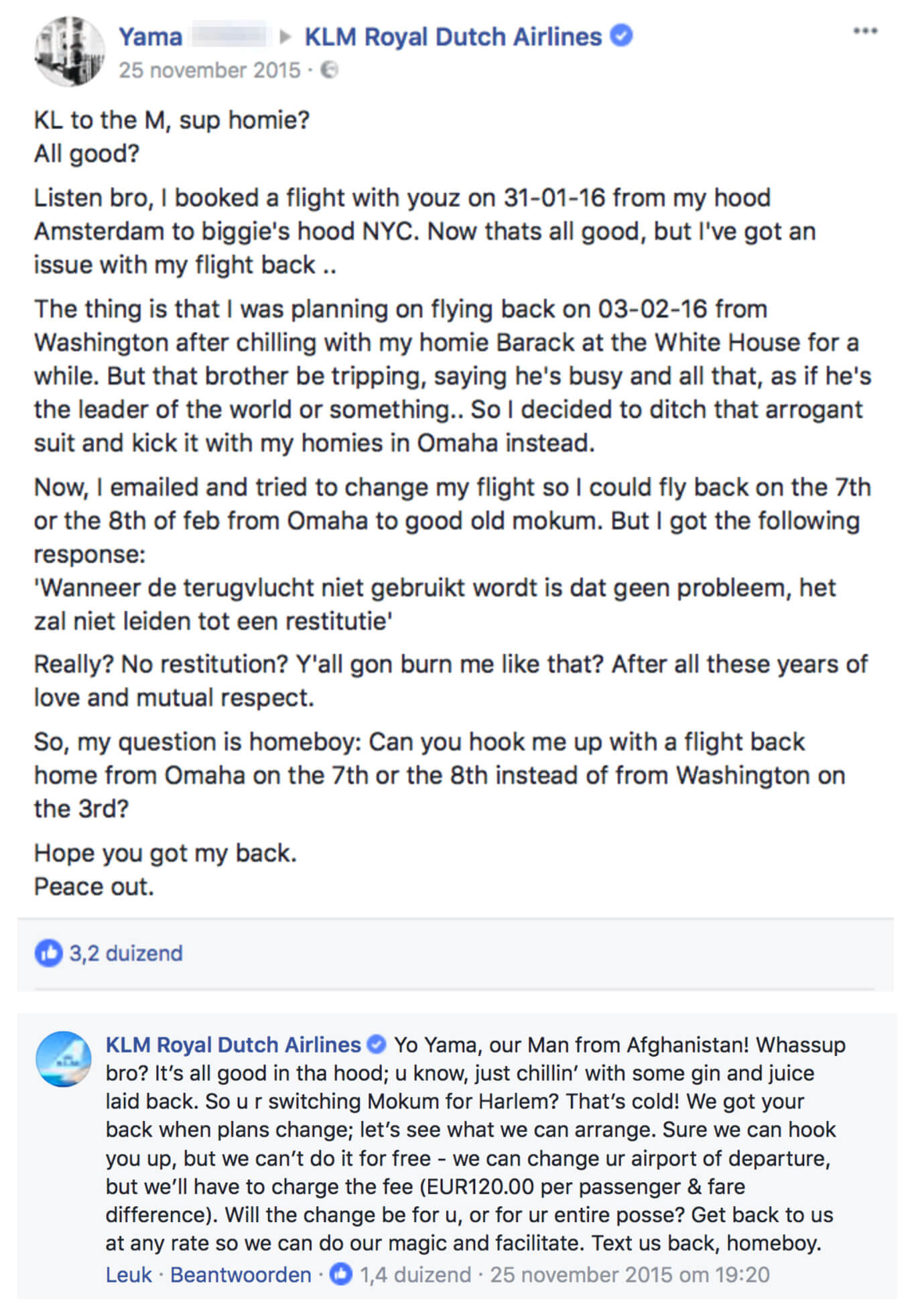Click the blue like reaction icon on post
914x1316 pixels.
pyautogui.click(x=48, y=952)
